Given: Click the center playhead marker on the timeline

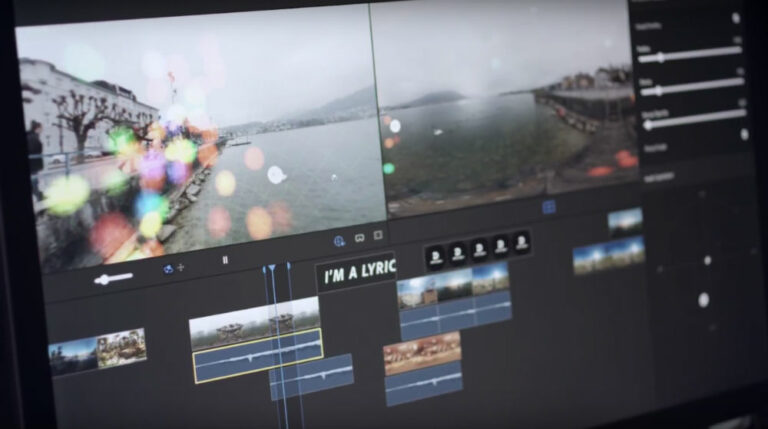Looking at the screenshot, I should [272, 268].
